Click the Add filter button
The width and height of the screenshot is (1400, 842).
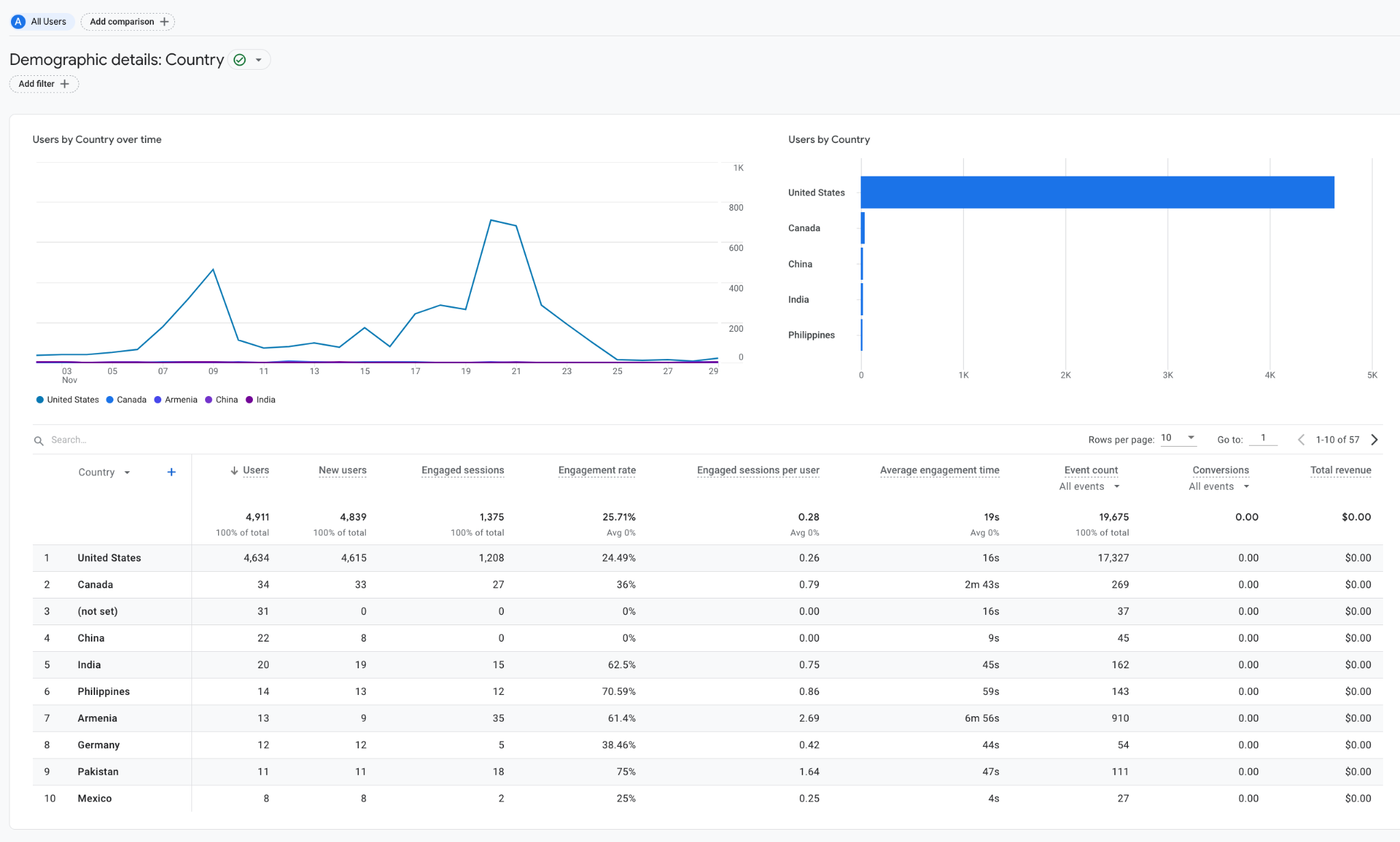pos(44,84)
